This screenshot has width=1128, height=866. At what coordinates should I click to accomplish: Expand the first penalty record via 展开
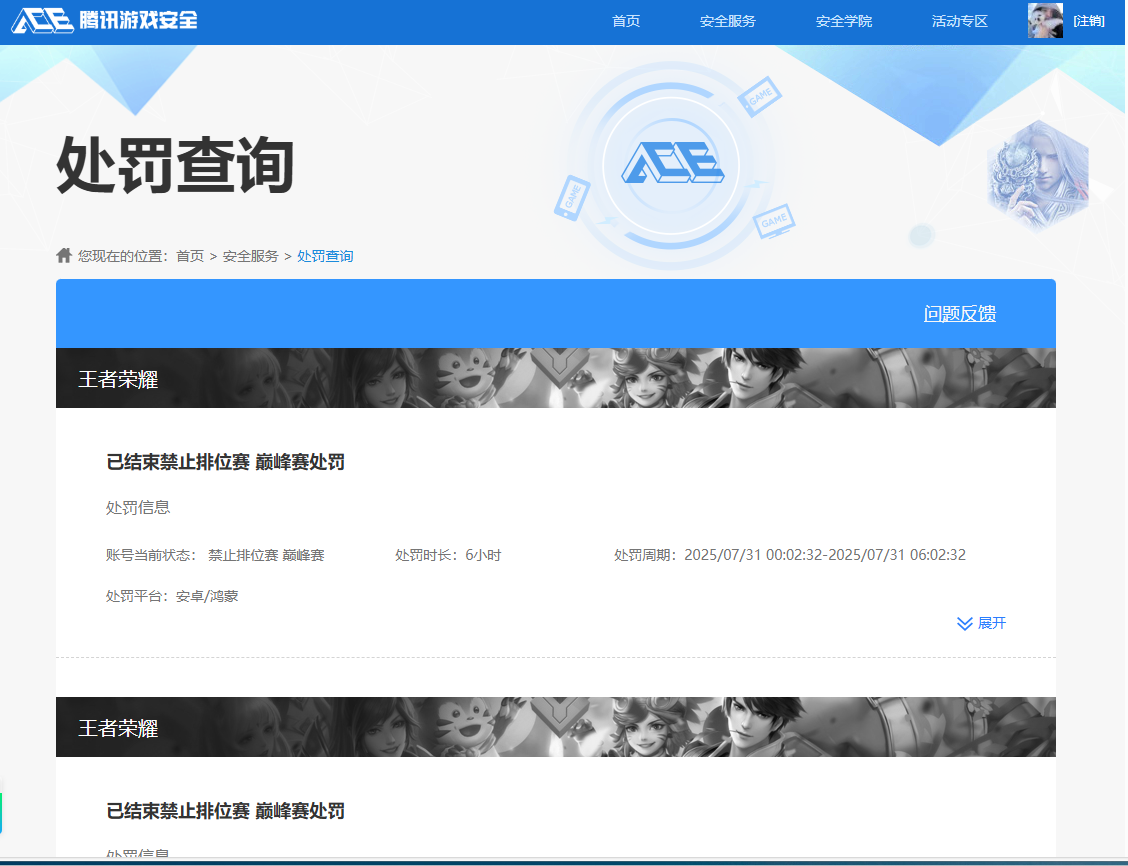[991, 624]
